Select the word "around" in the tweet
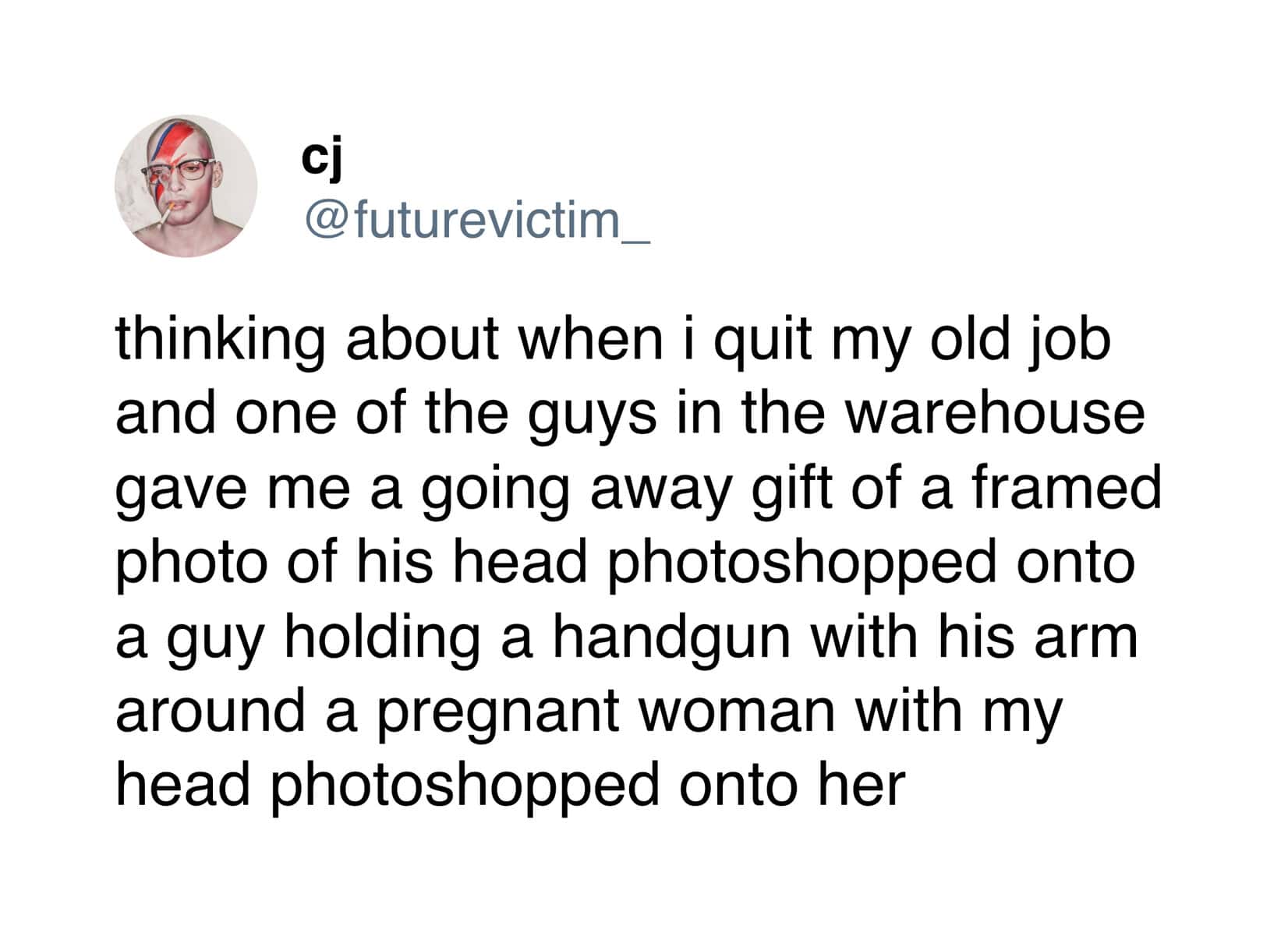1288x936 pixels. tap(210, 710)
